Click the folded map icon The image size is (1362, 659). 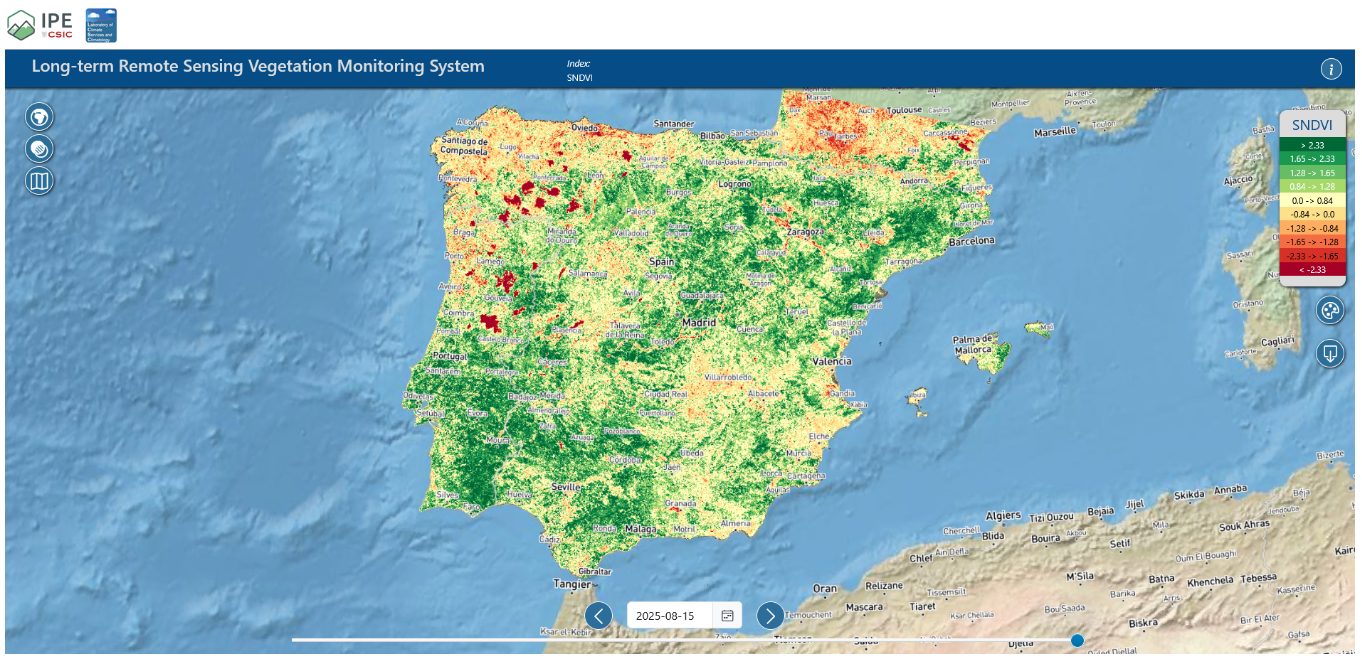click(x=39, y=181)
